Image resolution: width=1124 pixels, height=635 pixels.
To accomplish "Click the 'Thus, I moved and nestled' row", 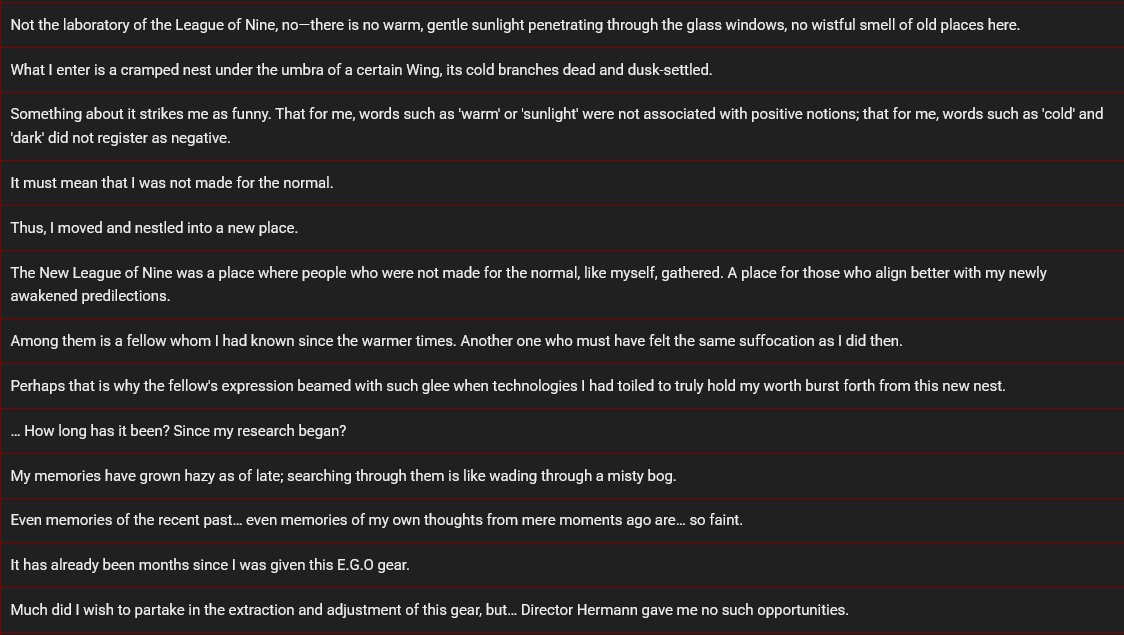I will (562, 228).
